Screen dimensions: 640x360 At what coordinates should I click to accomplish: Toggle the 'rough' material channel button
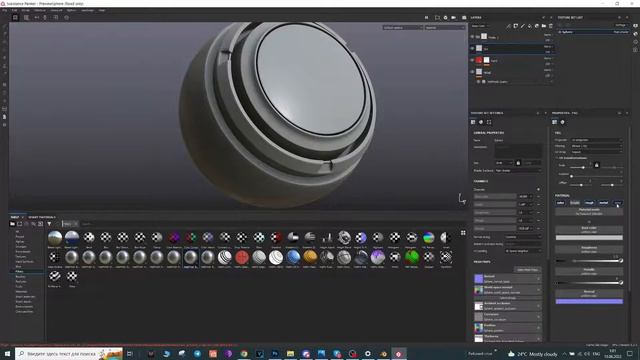point(589,203)
